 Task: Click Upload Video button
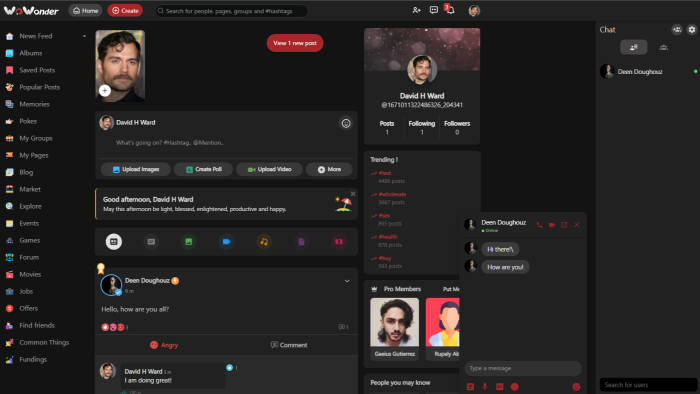(269, 170)
